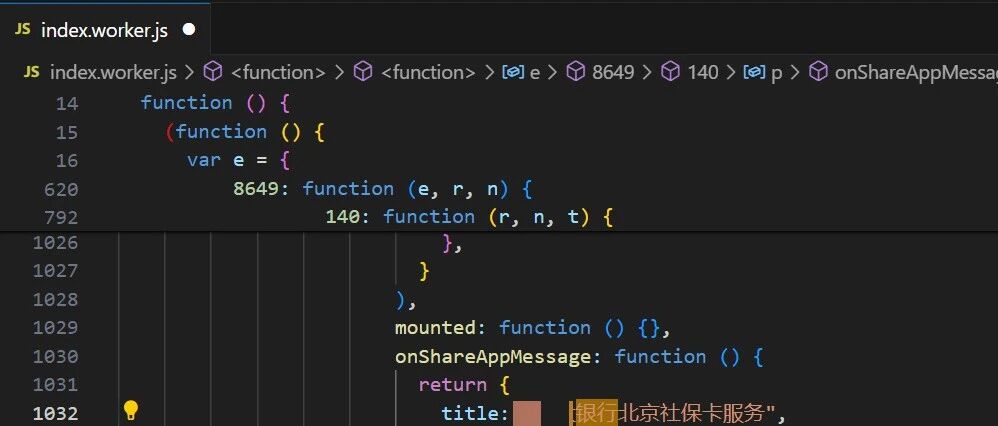Select the 'e' variable breadcrumb

point(535,73)
